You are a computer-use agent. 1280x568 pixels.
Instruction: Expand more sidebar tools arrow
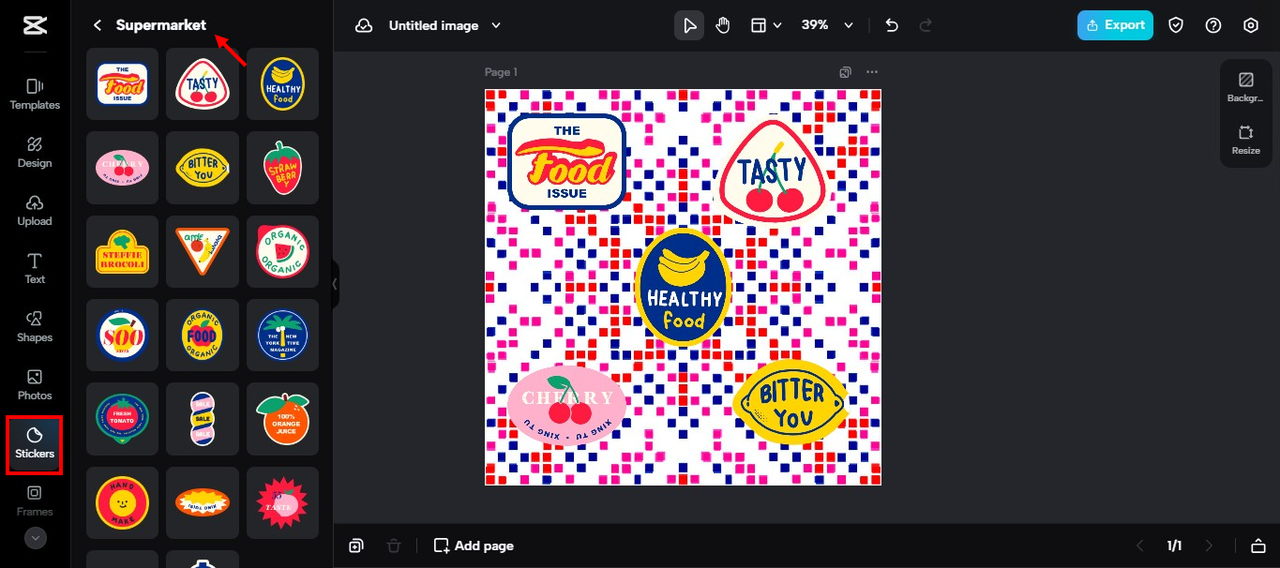click(x=35, y=538)
